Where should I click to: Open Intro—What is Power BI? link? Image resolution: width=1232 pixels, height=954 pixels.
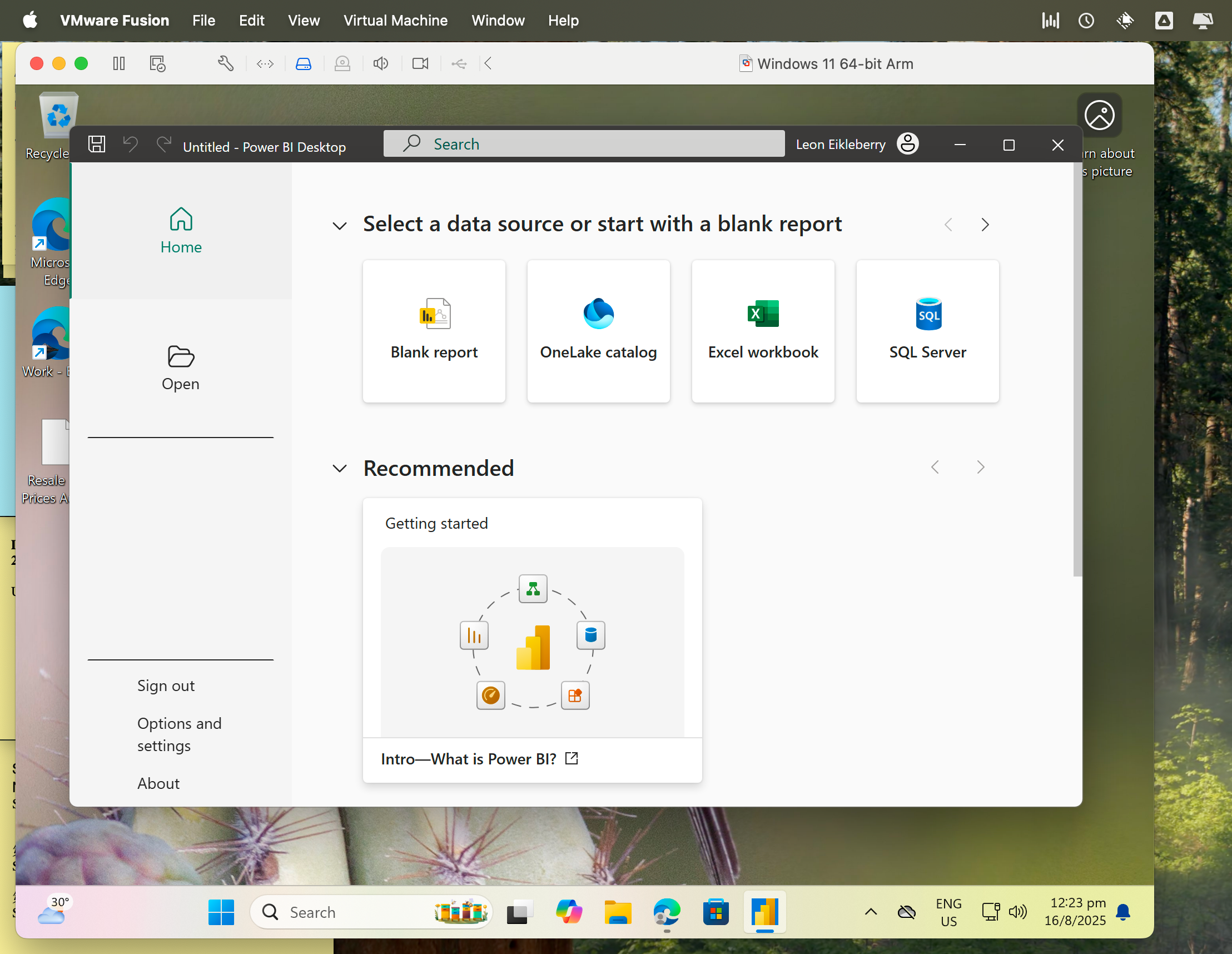click(479, 759)
